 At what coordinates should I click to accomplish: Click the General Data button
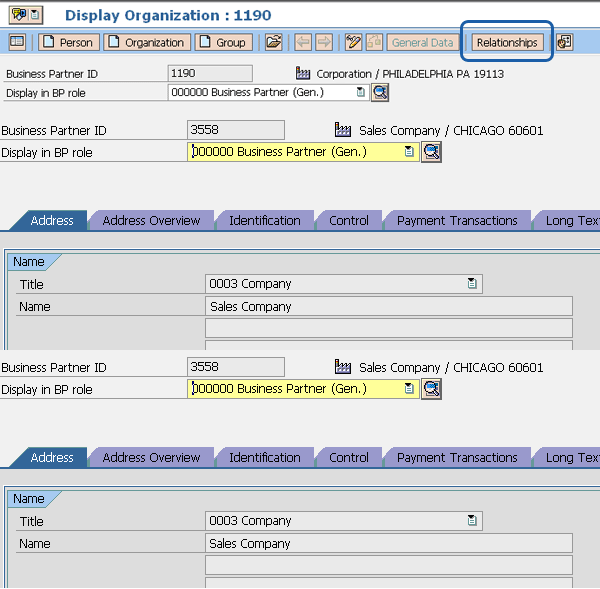423,42
